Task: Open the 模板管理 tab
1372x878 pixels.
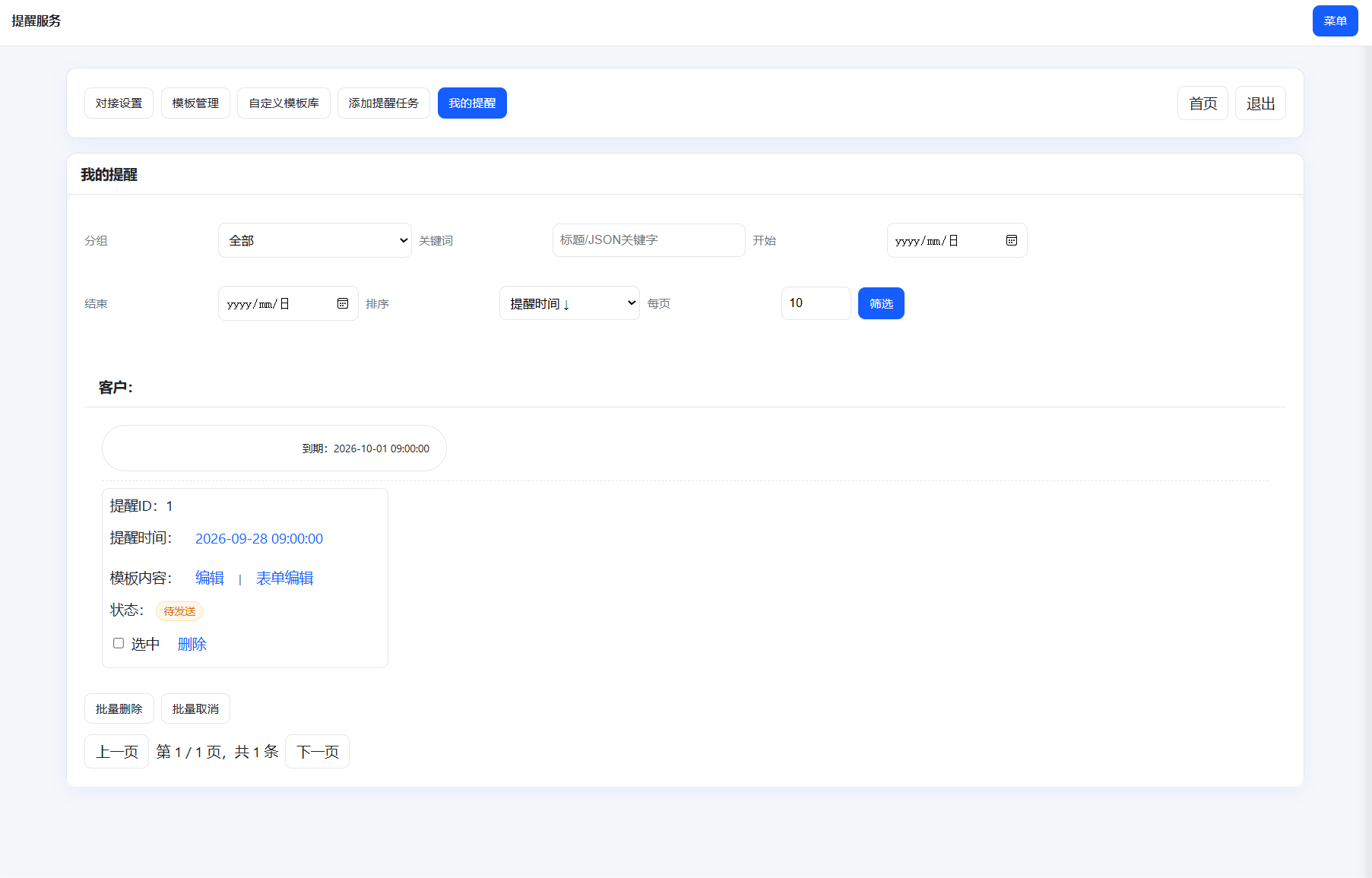Action: click(x=195, y=103)
